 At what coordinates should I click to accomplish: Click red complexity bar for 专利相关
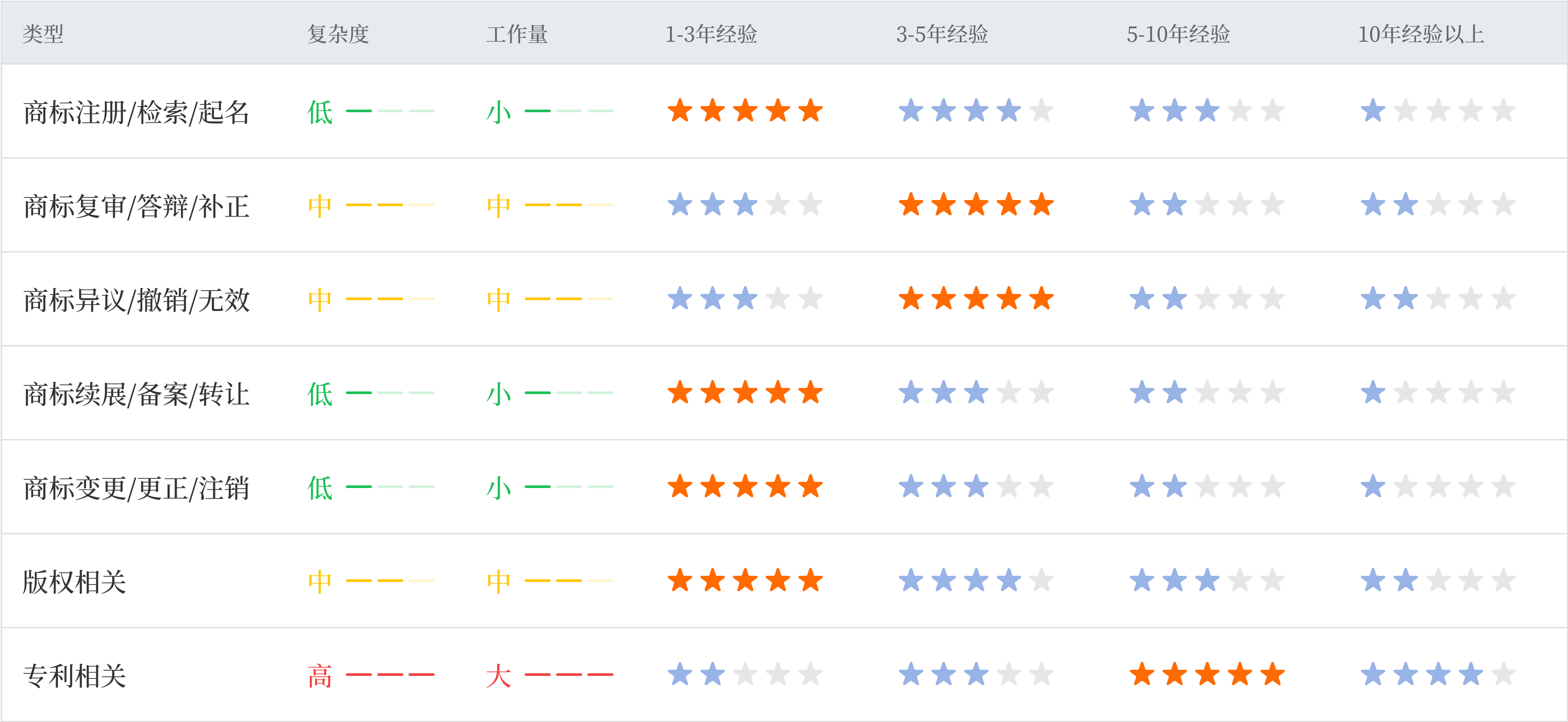[x=390, y=675]
